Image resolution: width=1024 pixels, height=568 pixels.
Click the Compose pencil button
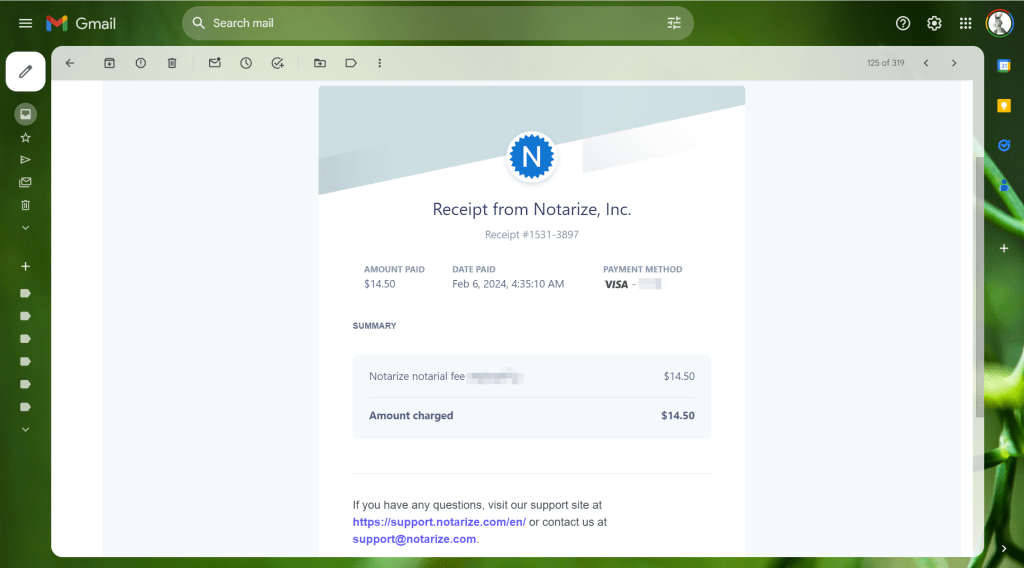25,71
